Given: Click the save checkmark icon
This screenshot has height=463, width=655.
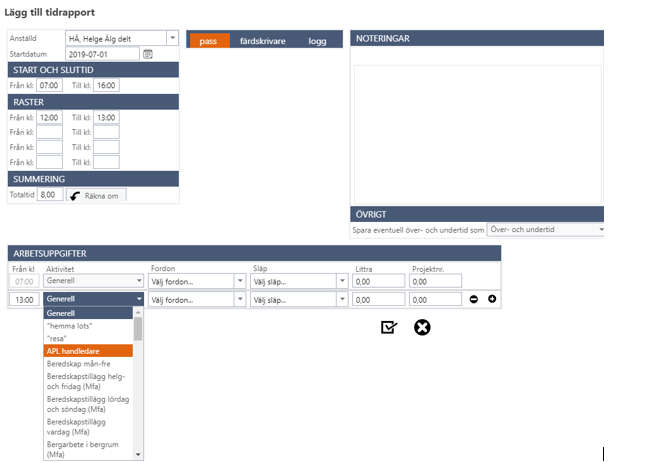Looking at the screenshot, I should (x=389, y=327).
